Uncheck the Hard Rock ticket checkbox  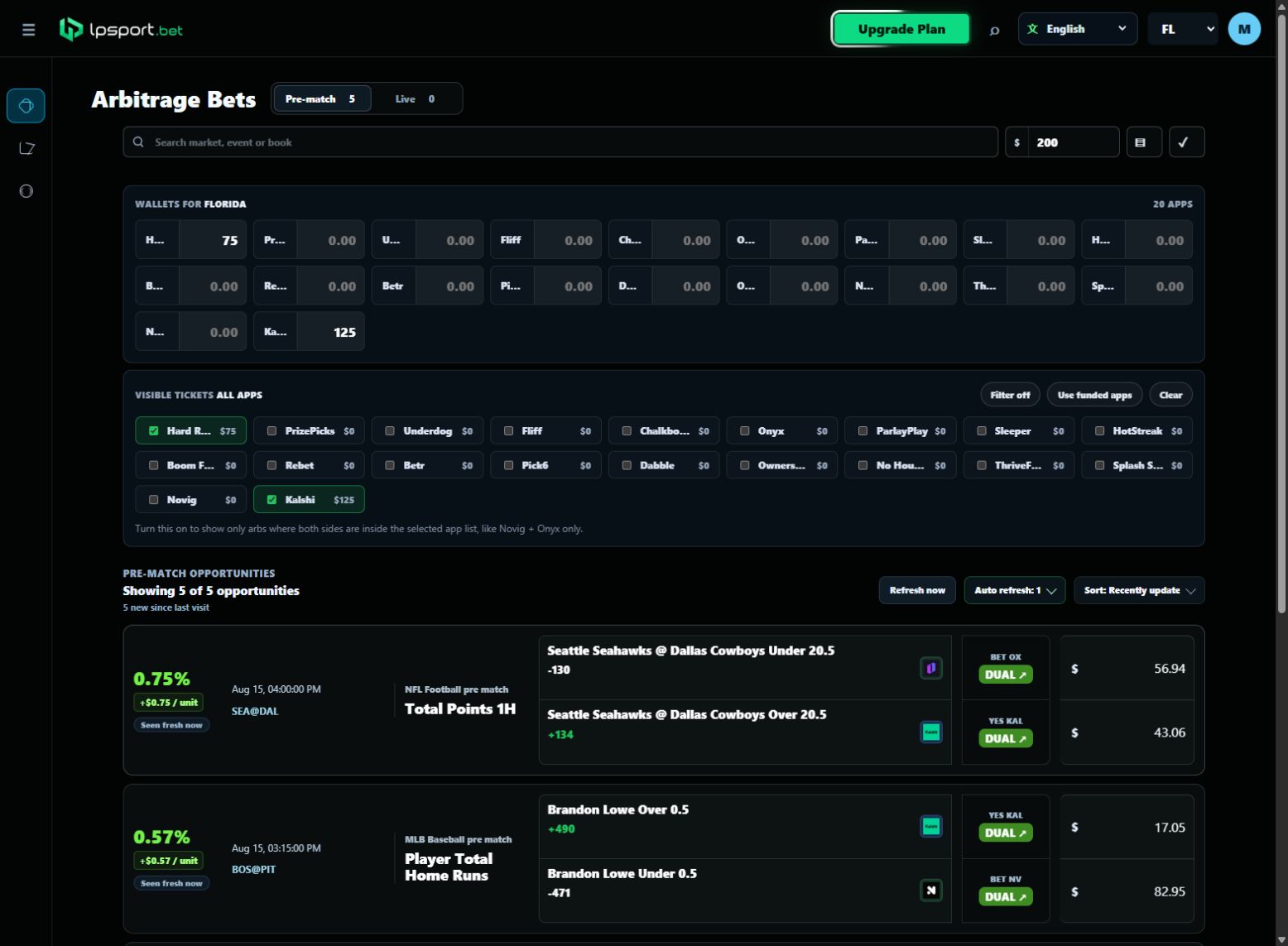153,431
